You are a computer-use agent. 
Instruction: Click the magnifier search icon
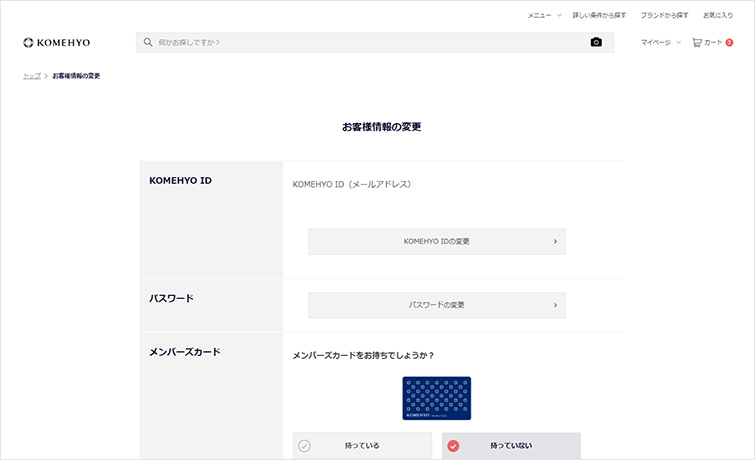[x=148, y=42]
